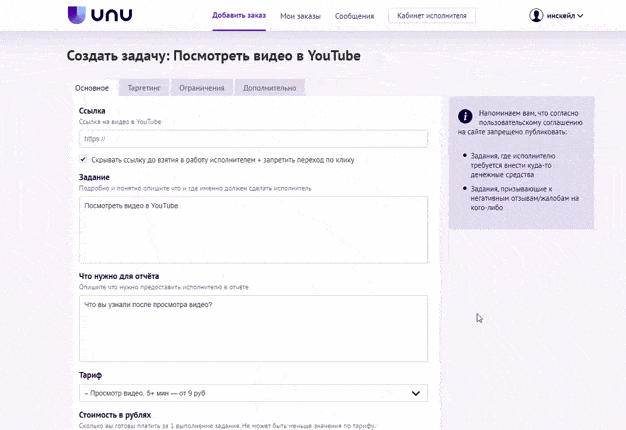Click notice text about негативным отзывам
The image size is (626, 430).
(524, 198)
